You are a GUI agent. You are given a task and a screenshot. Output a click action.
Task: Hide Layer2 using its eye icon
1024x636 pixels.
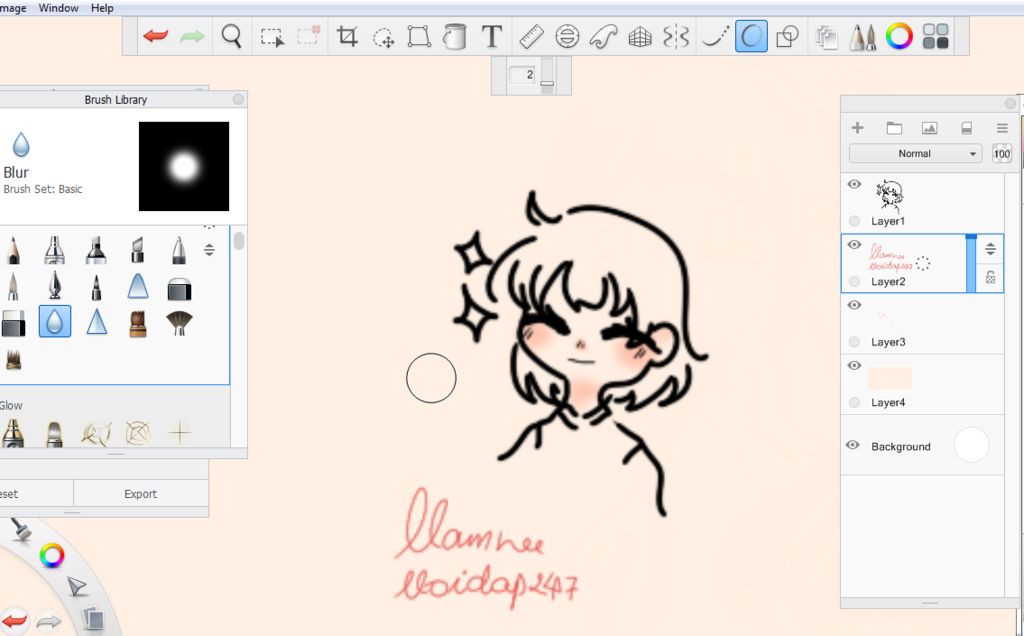click(854, 245)
